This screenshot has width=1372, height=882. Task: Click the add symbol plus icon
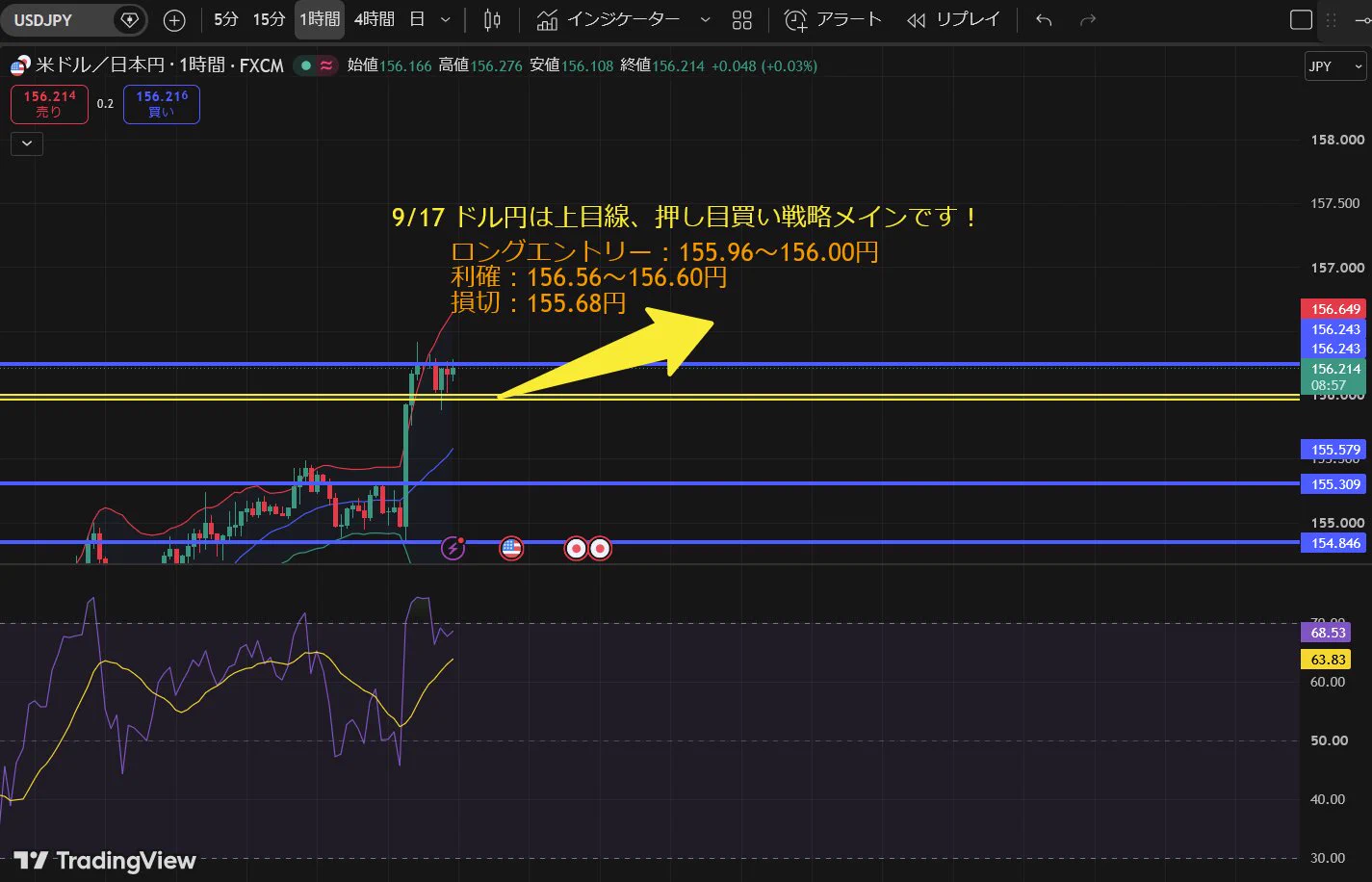[174, 19]
